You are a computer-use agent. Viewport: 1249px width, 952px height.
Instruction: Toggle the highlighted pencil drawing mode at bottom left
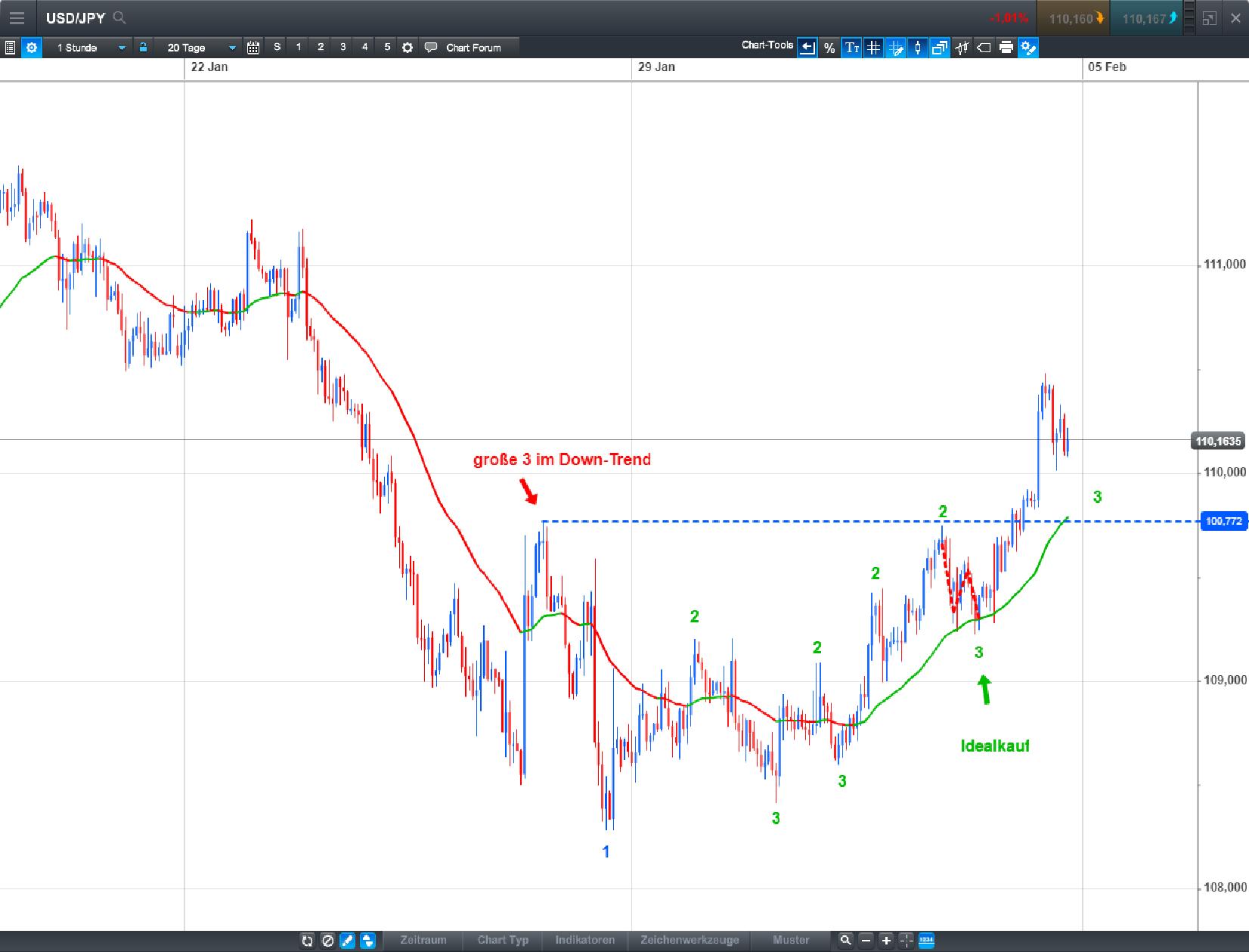(x=346, y=941)
